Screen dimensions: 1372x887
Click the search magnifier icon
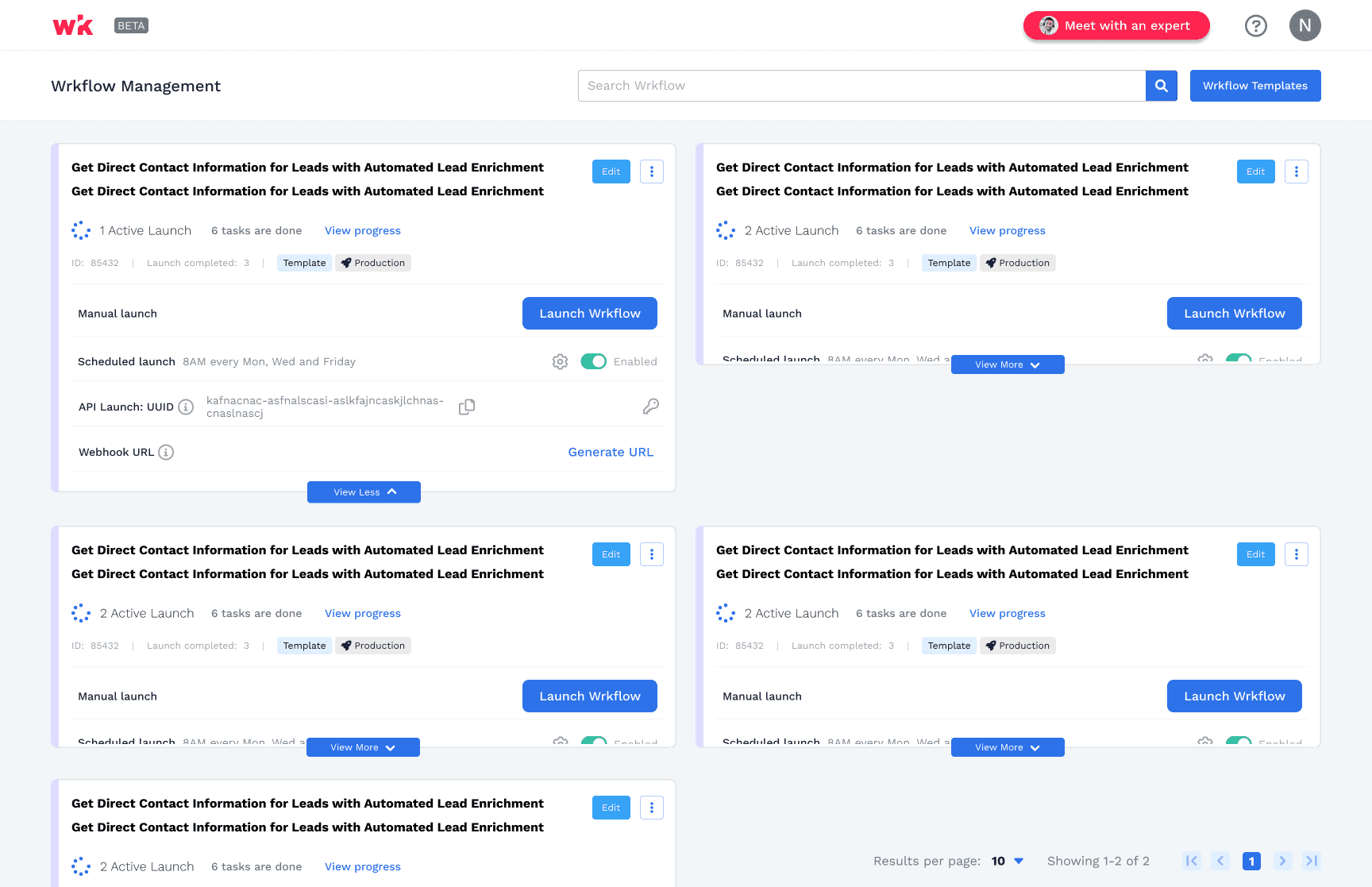(1161, 85)
